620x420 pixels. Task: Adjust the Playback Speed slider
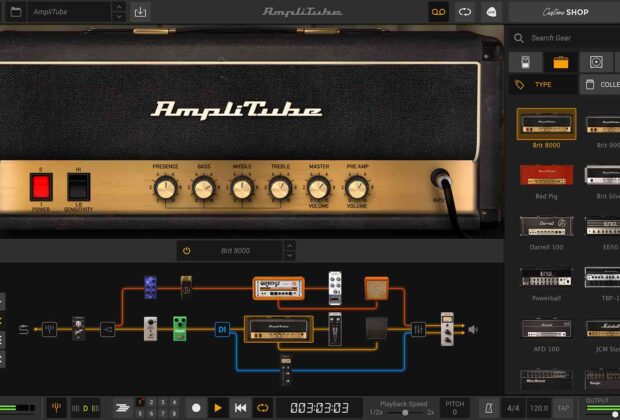point(404,412)
